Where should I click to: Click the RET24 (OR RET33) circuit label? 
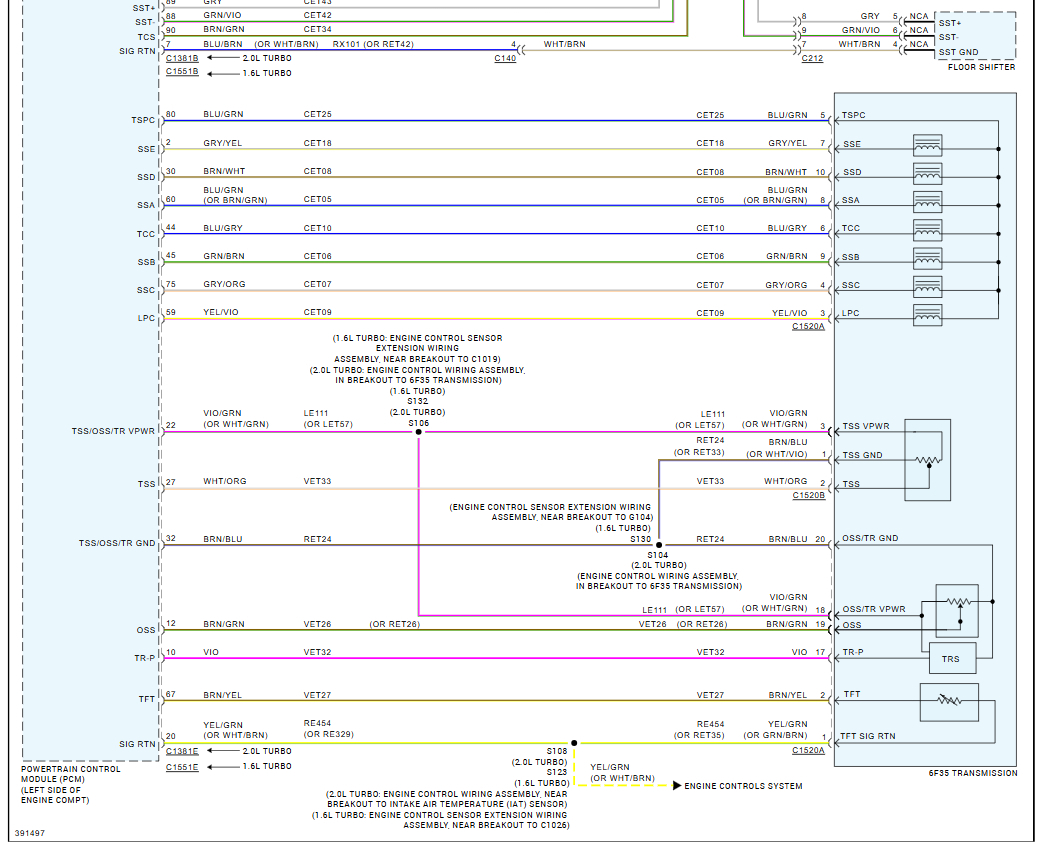[x=699, y=446]
